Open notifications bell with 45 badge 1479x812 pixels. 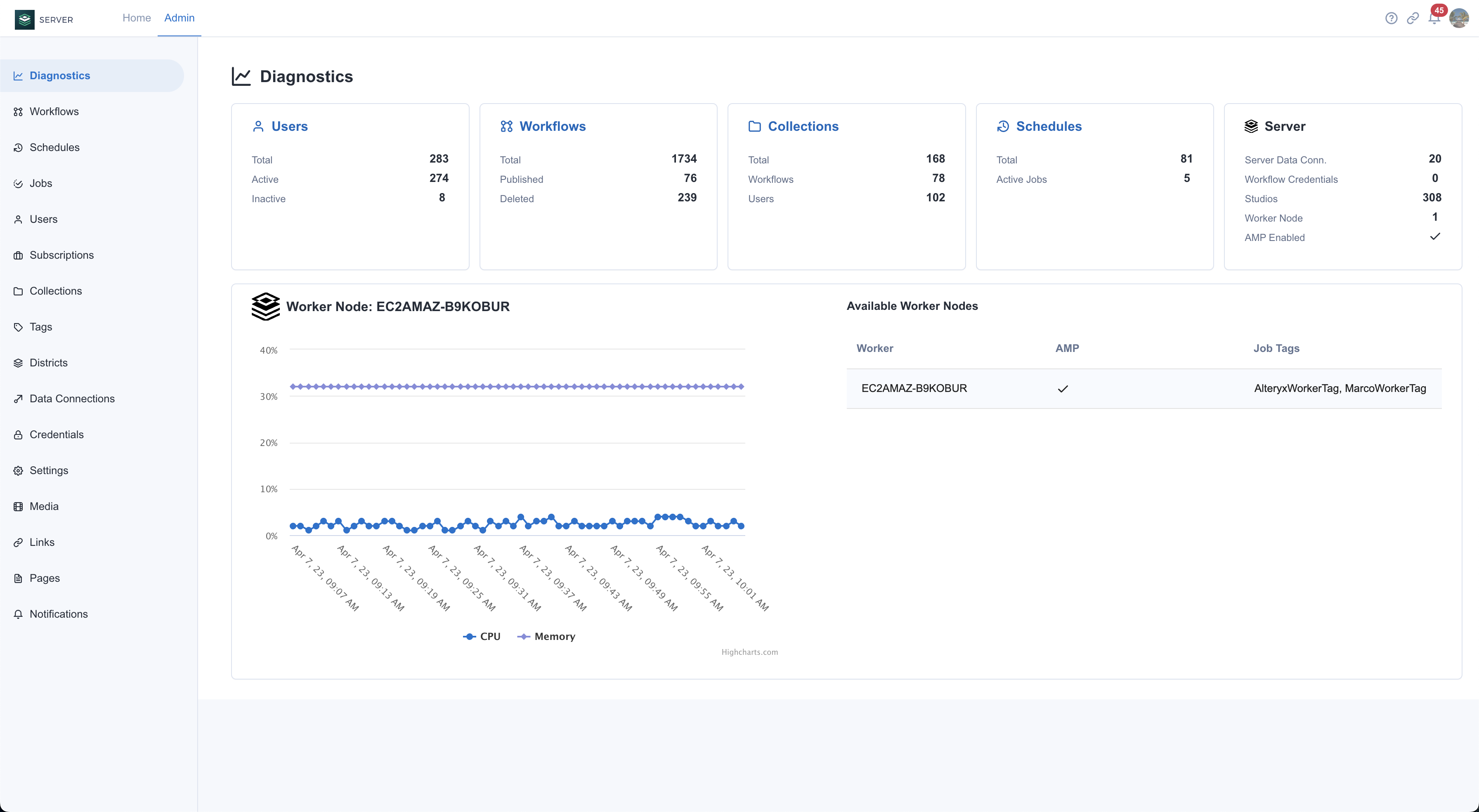(x=1434, y=19)
